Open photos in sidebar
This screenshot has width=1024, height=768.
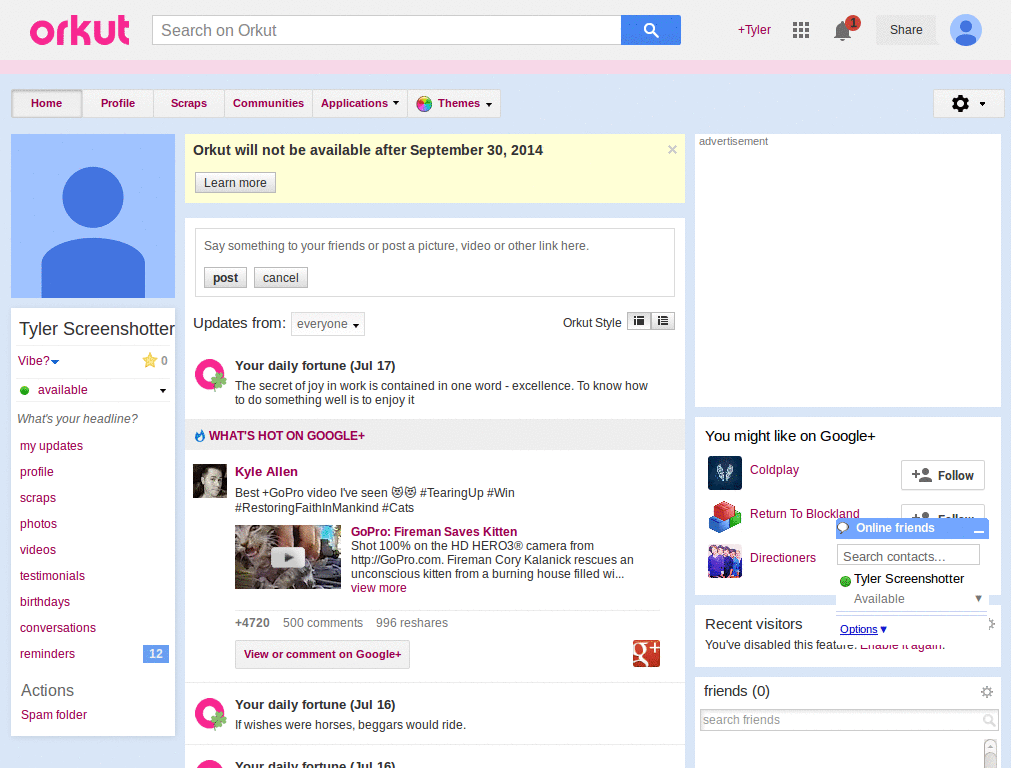[39, 524]
